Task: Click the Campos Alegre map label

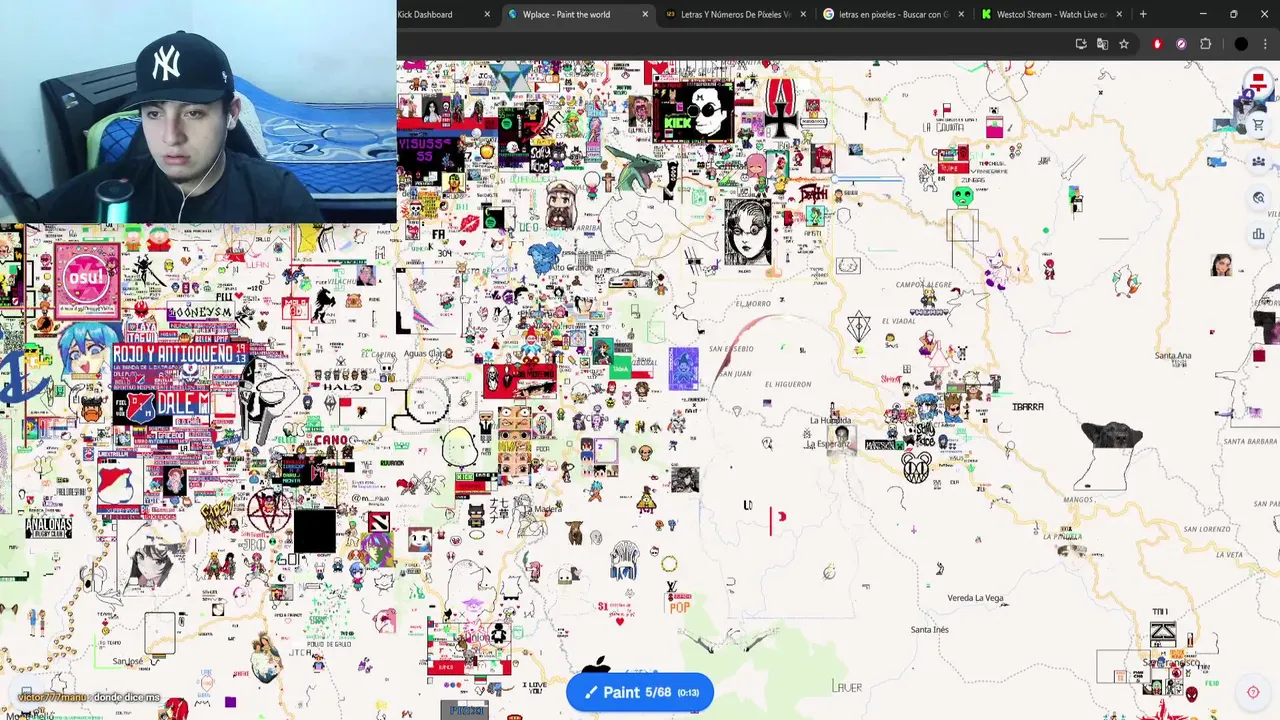Action: 924,285
